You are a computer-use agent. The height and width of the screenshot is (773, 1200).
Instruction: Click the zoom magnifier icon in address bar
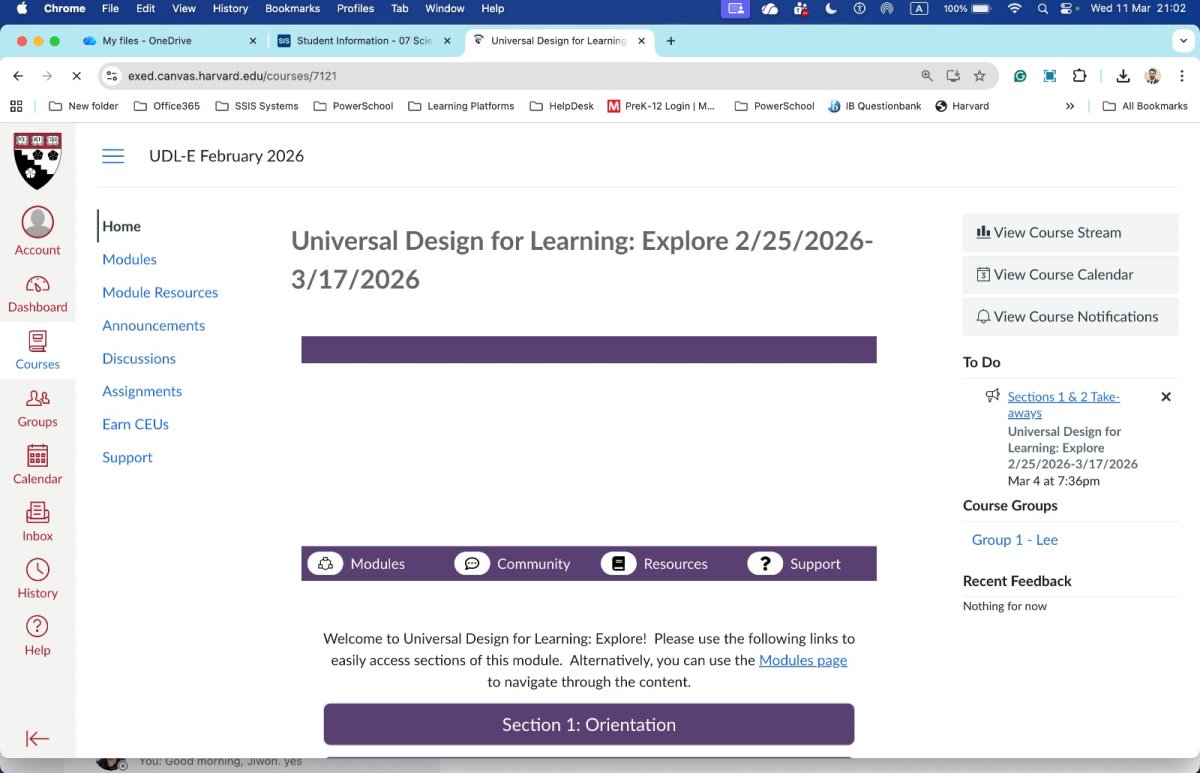pyautogui.click(x=927, y=75)
